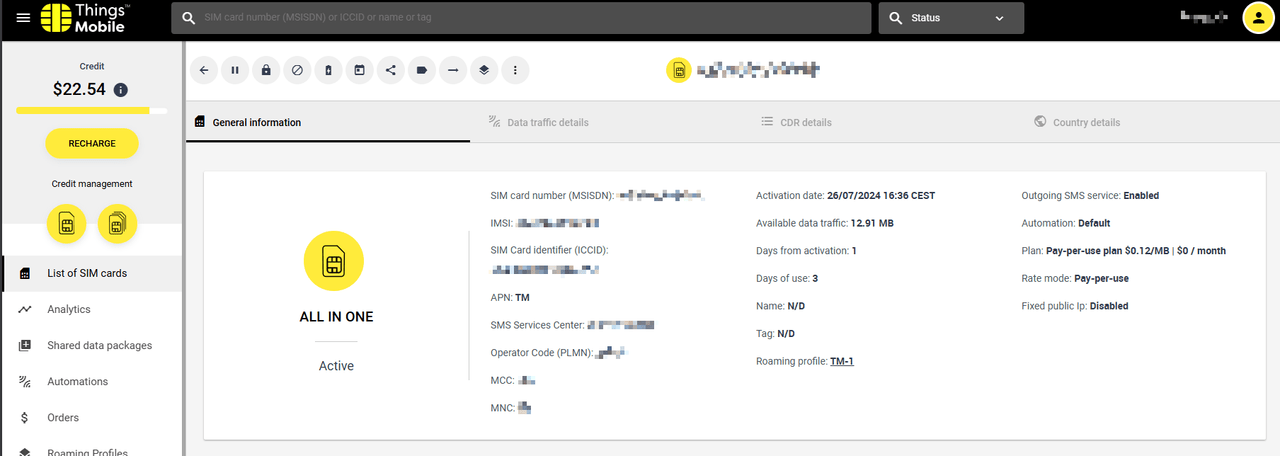1280x456 pixels.
Task: Select the General information tab
Action: pyautogui.click(x=328, y=122)
